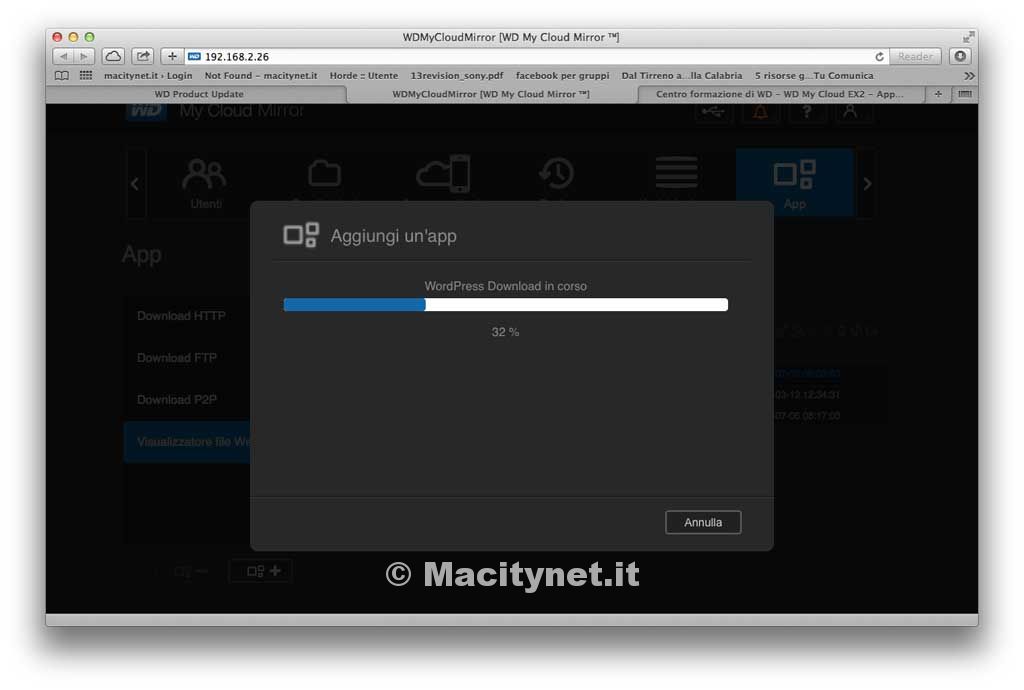Click the Annulla button in the dialog
This screenshot has width=1024, height=690.
pyautogui.click(x=703, y=522)
